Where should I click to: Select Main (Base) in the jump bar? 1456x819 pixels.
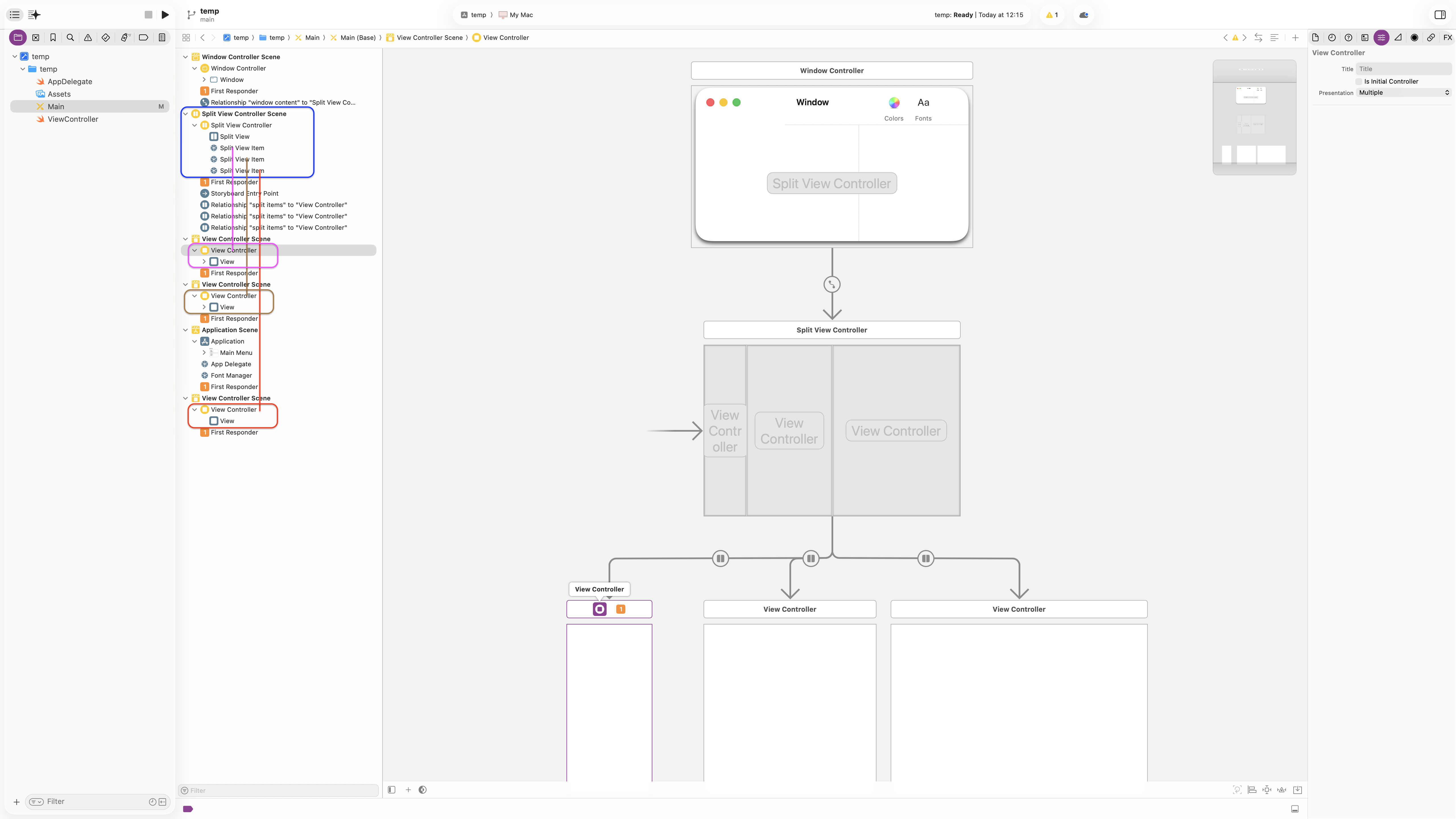(357, 38)
